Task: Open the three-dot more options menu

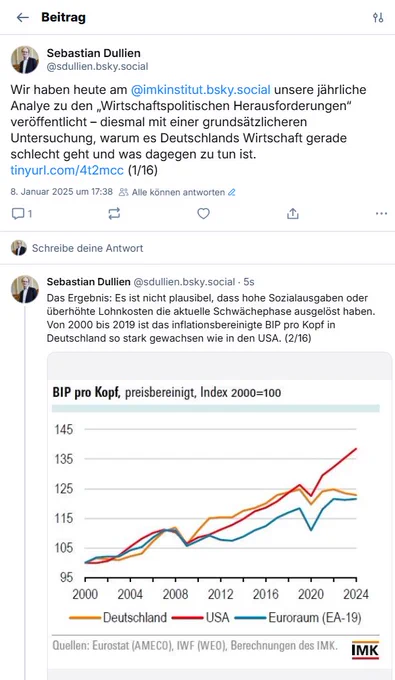Action: click(382, 213)
